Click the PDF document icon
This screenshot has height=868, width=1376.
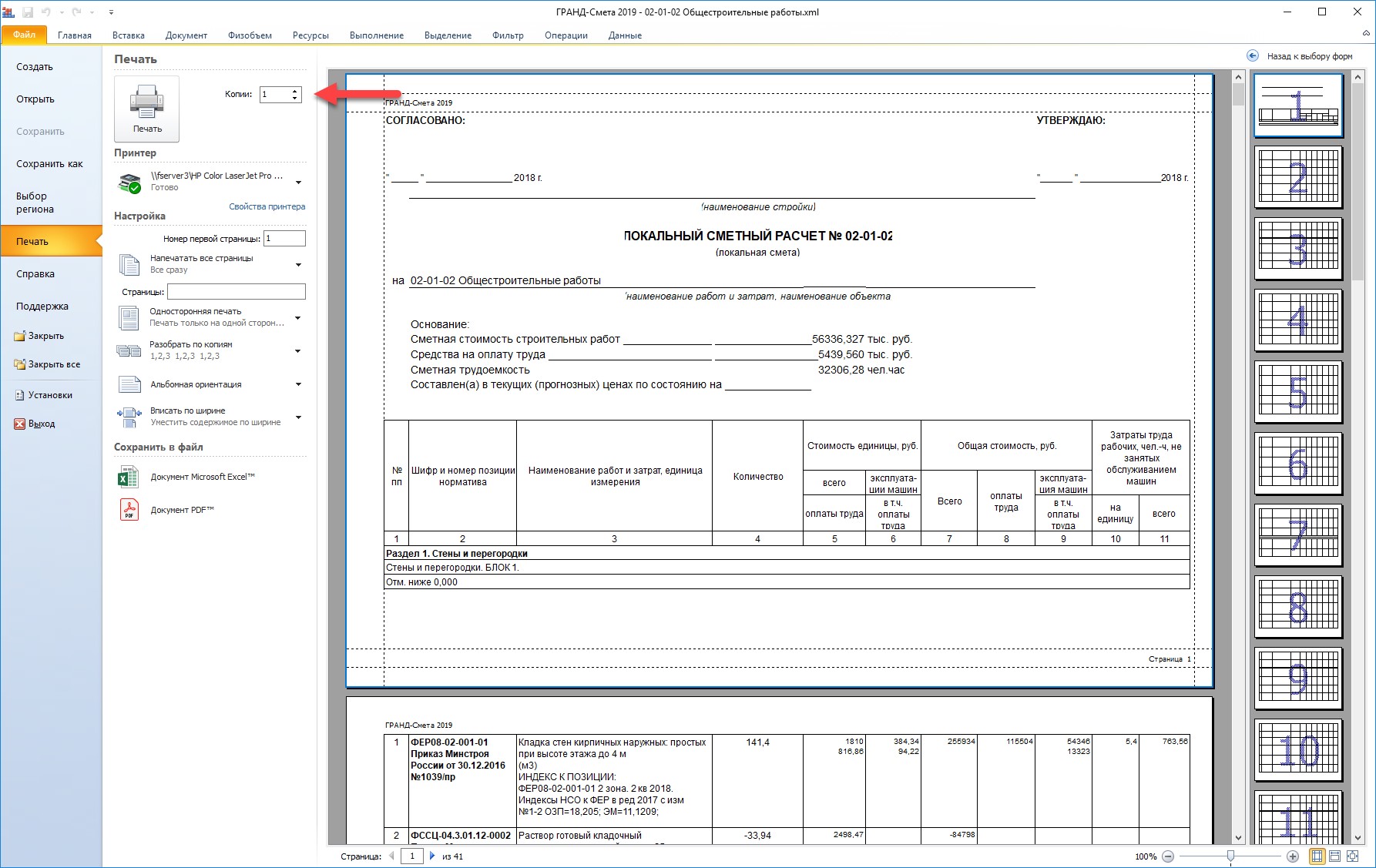pyautogui.click(x=129, y=510)
